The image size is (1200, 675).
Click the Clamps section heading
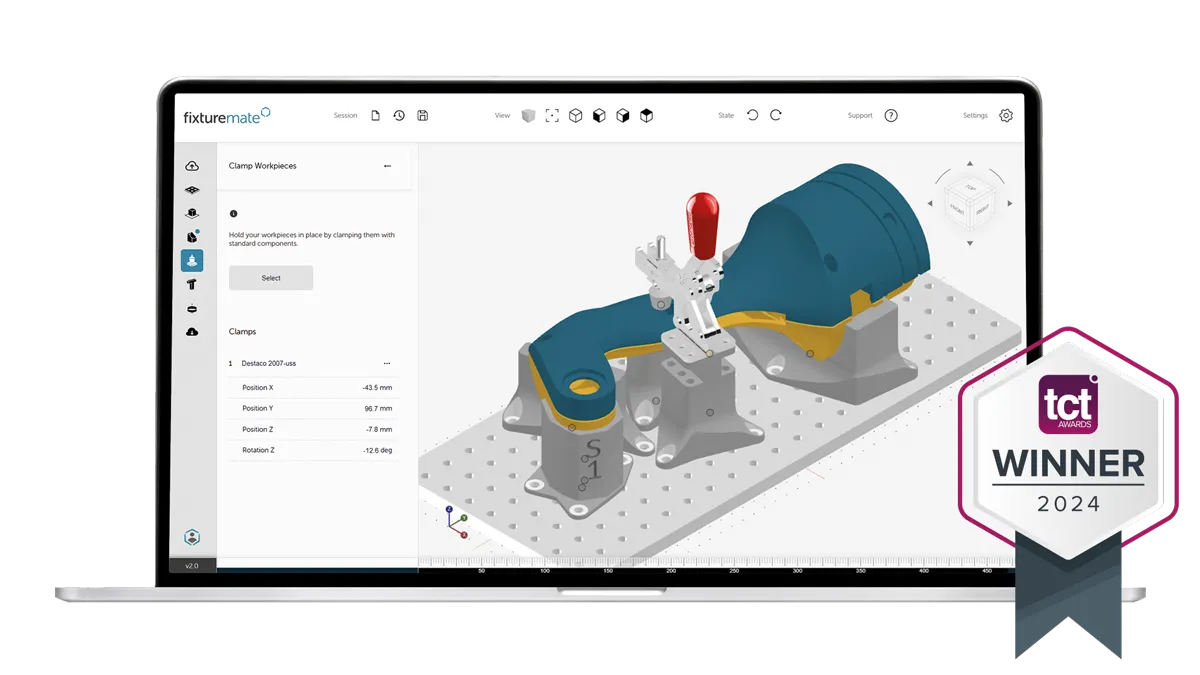coord(242,332)
